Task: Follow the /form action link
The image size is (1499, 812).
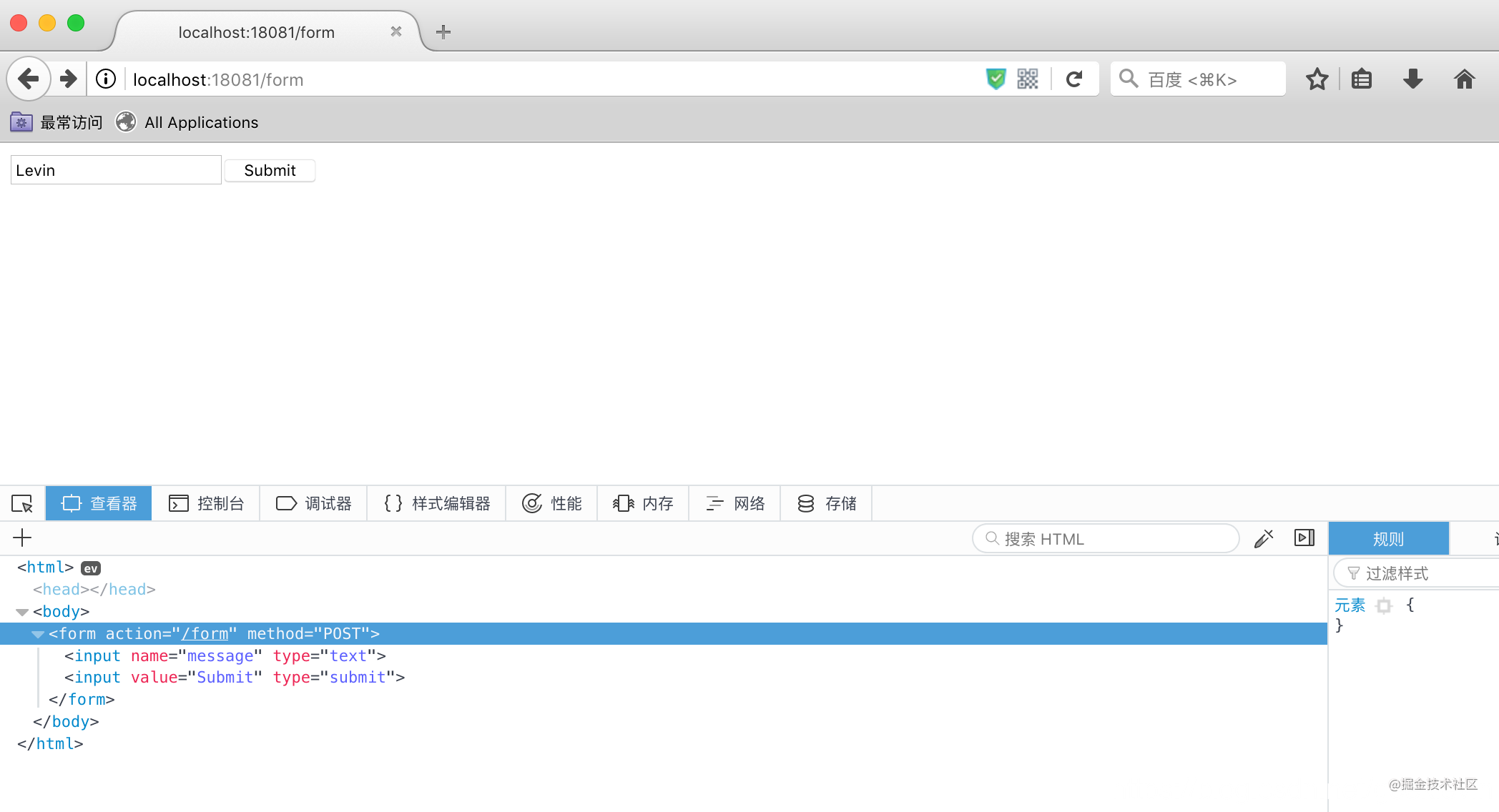Action: click(205, 634)
